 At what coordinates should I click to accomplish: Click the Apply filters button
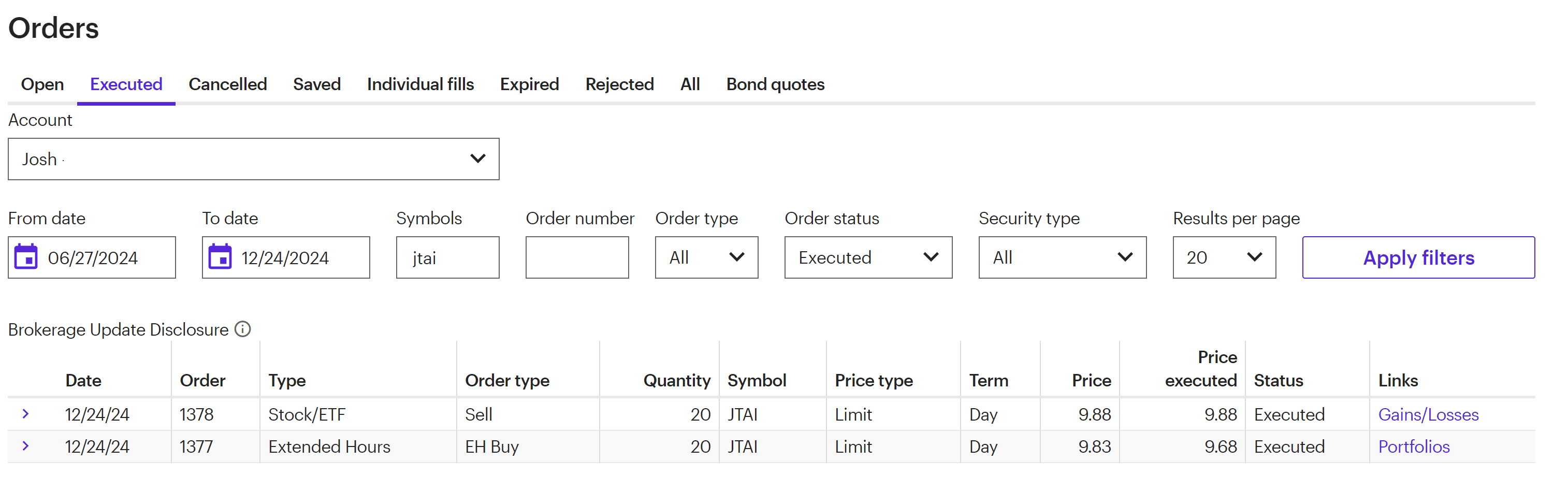pyautogui.click(x=1418, y=257)
